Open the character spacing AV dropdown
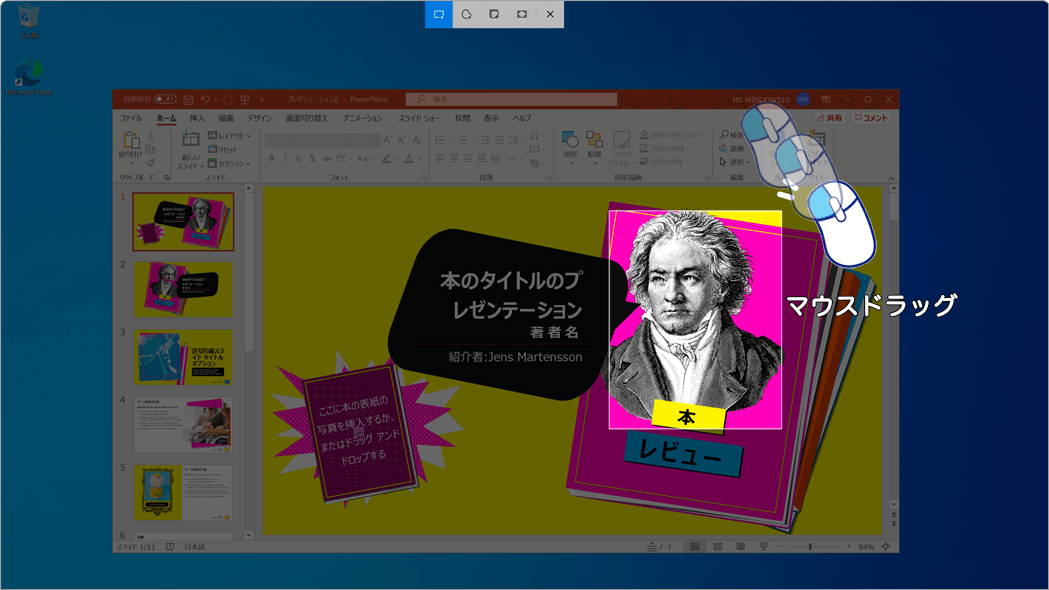1049x590 pixels. coord(343,159)
